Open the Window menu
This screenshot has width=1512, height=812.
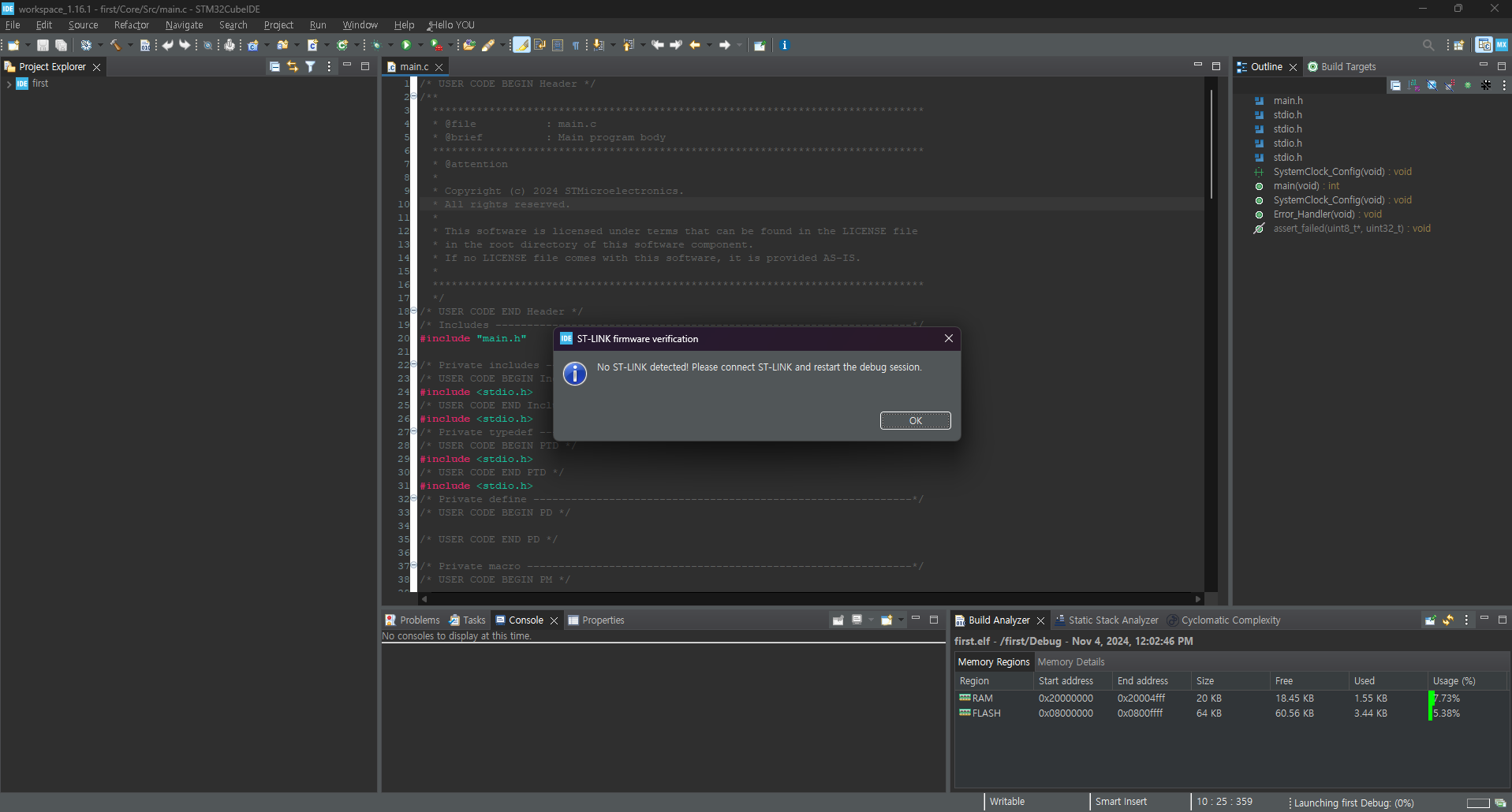pyautogui.click(x=360, y=25)
